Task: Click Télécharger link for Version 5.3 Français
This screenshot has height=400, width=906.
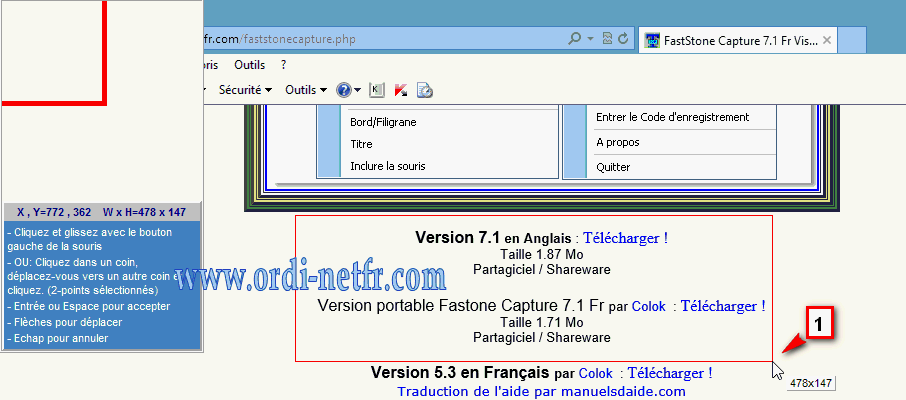Action: click(670, 373)
